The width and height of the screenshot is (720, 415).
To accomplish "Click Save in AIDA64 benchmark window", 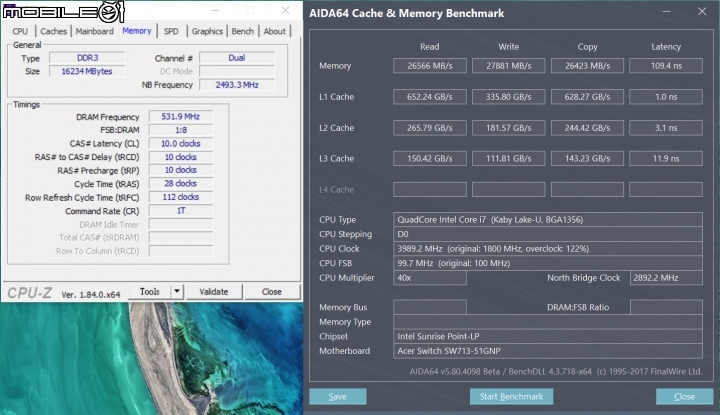I will (x=338, y=397).
